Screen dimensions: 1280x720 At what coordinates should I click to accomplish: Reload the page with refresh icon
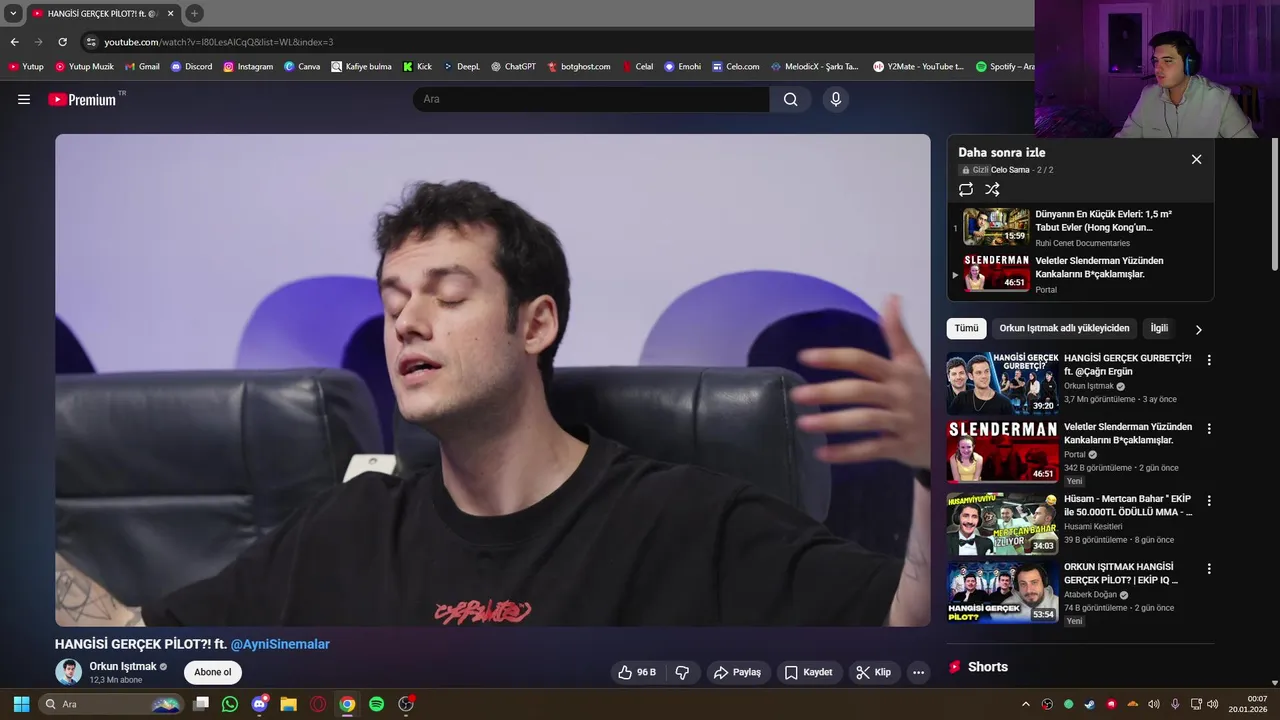click(x=62, y=42)
